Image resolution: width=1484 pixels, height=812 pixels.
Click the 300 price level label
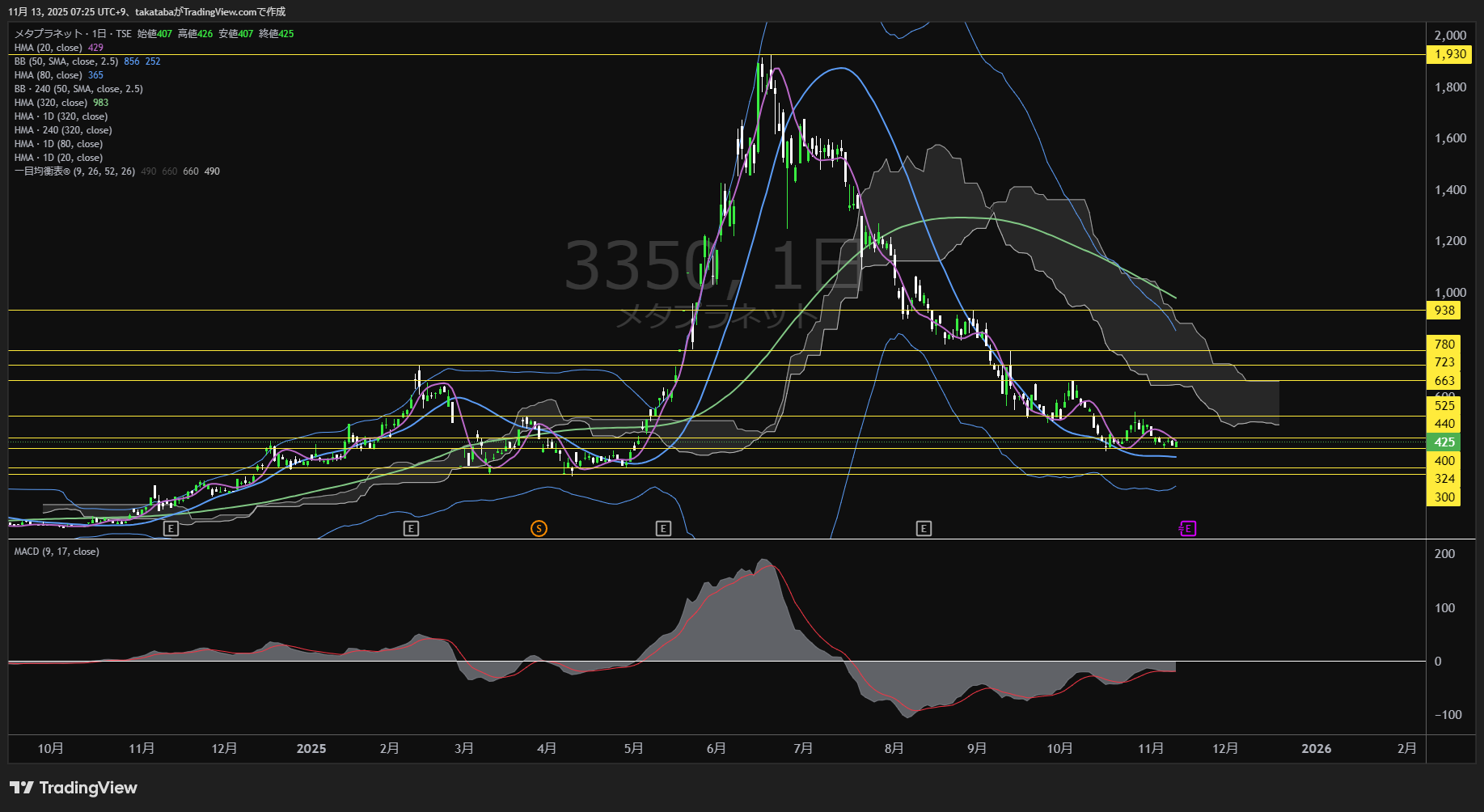(x=1444, y=497)
